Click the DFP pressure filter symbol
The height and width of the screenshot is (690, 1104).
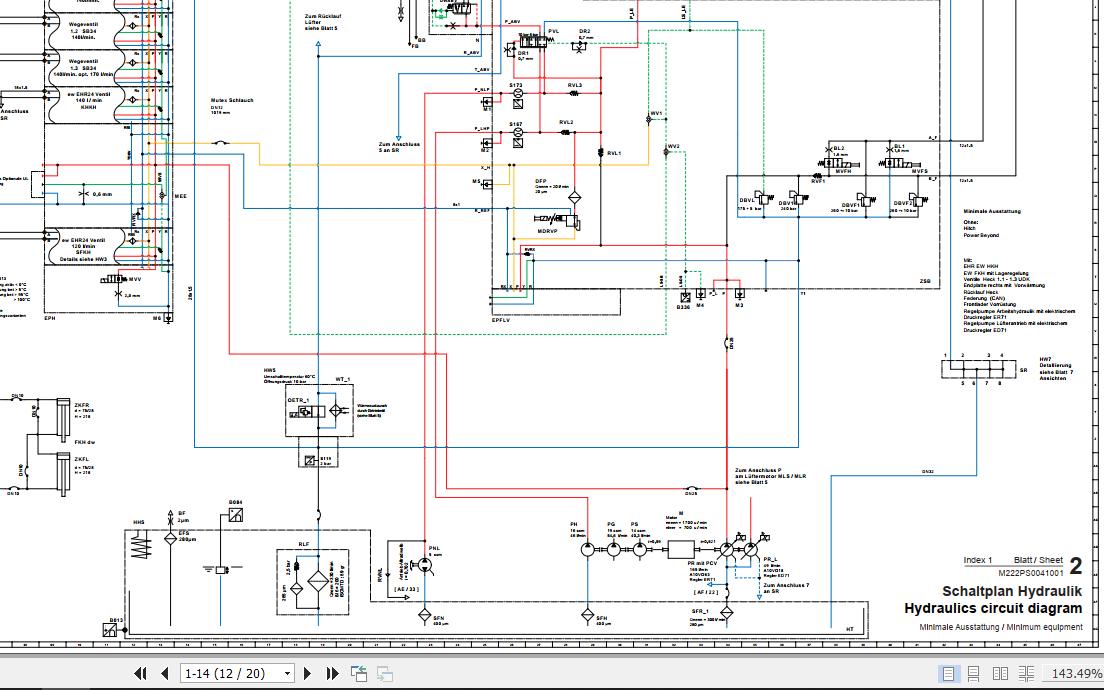[575, 197]
